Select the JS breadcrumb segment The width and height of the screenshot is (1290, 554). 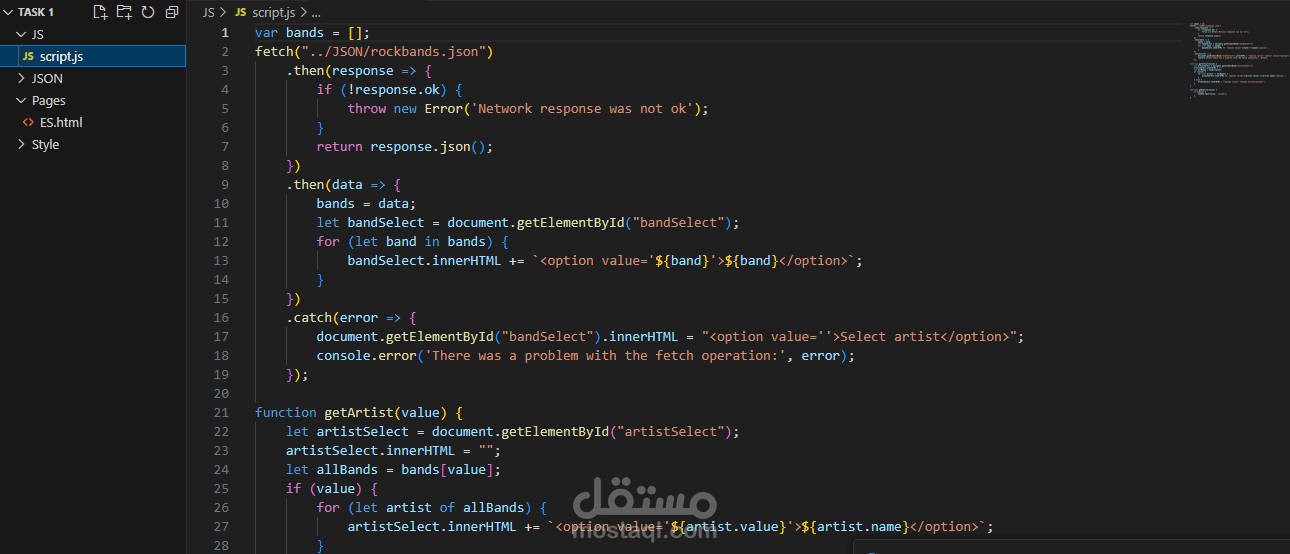coord(208,13)
